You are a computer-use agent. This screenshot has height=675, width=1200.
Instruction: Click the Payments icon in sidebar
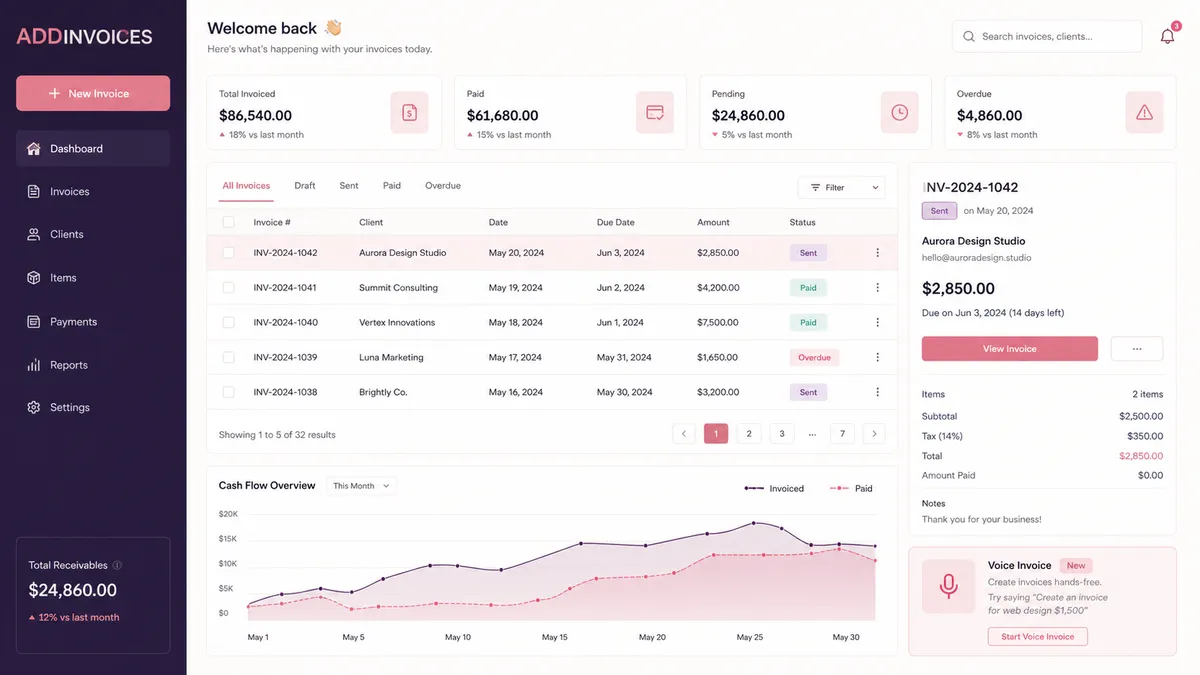point(33,321)
